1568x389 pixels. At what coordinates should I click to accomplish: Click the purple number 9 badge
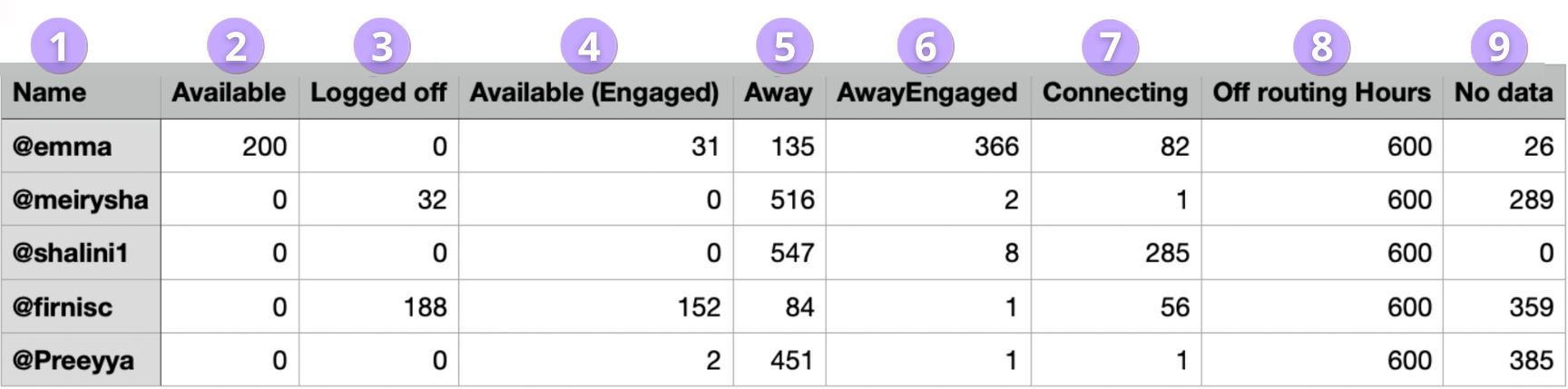1499,46
